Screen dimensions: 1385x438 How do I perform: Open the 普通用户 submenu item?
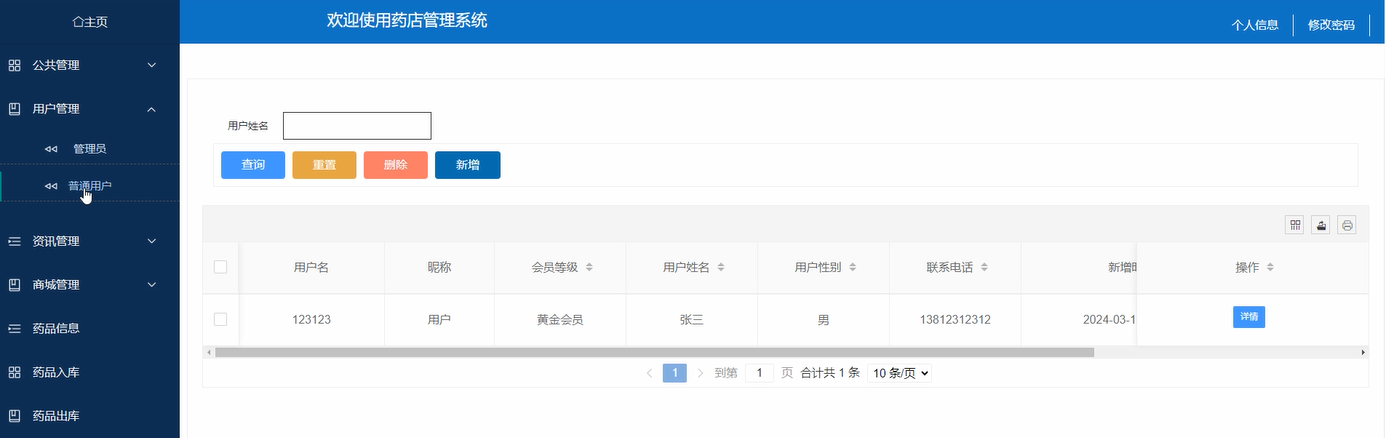point(90,186)
